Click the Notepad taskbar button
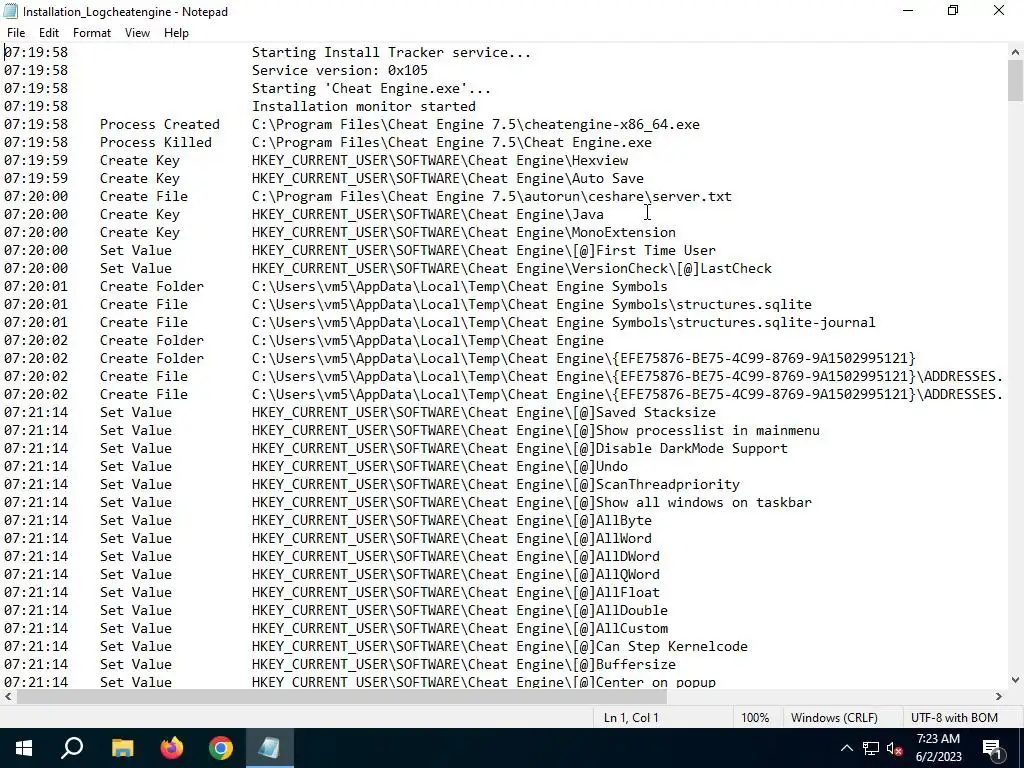The height and width of the screenshot is (768, 1024). pos(270,748)
